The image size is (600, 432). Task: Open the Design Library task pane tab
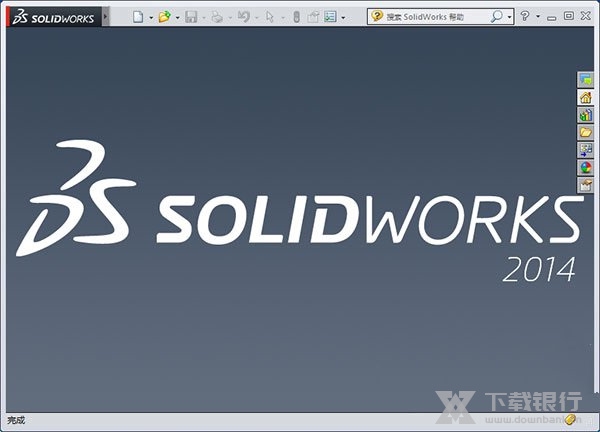pyautogui.click(x=585, y=115)
